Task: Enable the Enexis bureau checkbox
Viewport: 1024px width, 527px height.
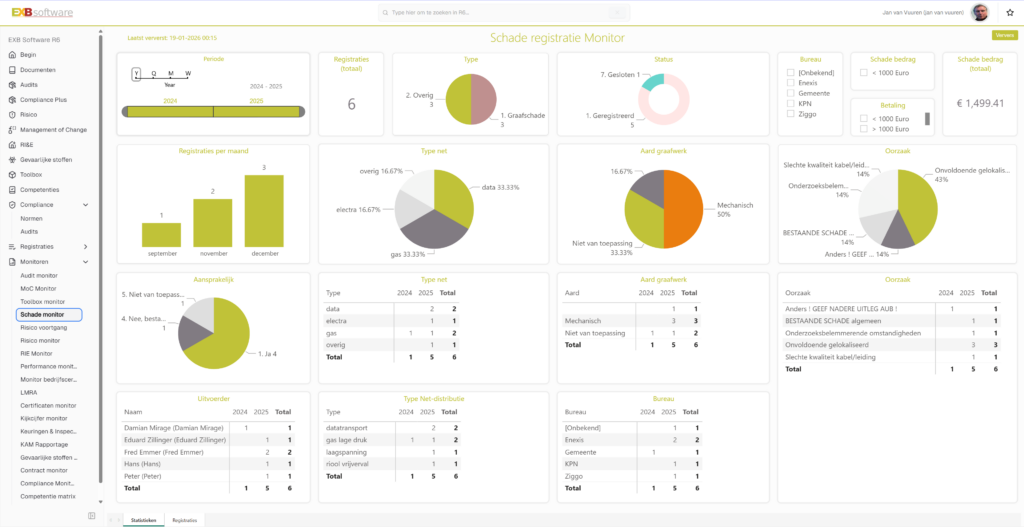Action: click(791, 83)
